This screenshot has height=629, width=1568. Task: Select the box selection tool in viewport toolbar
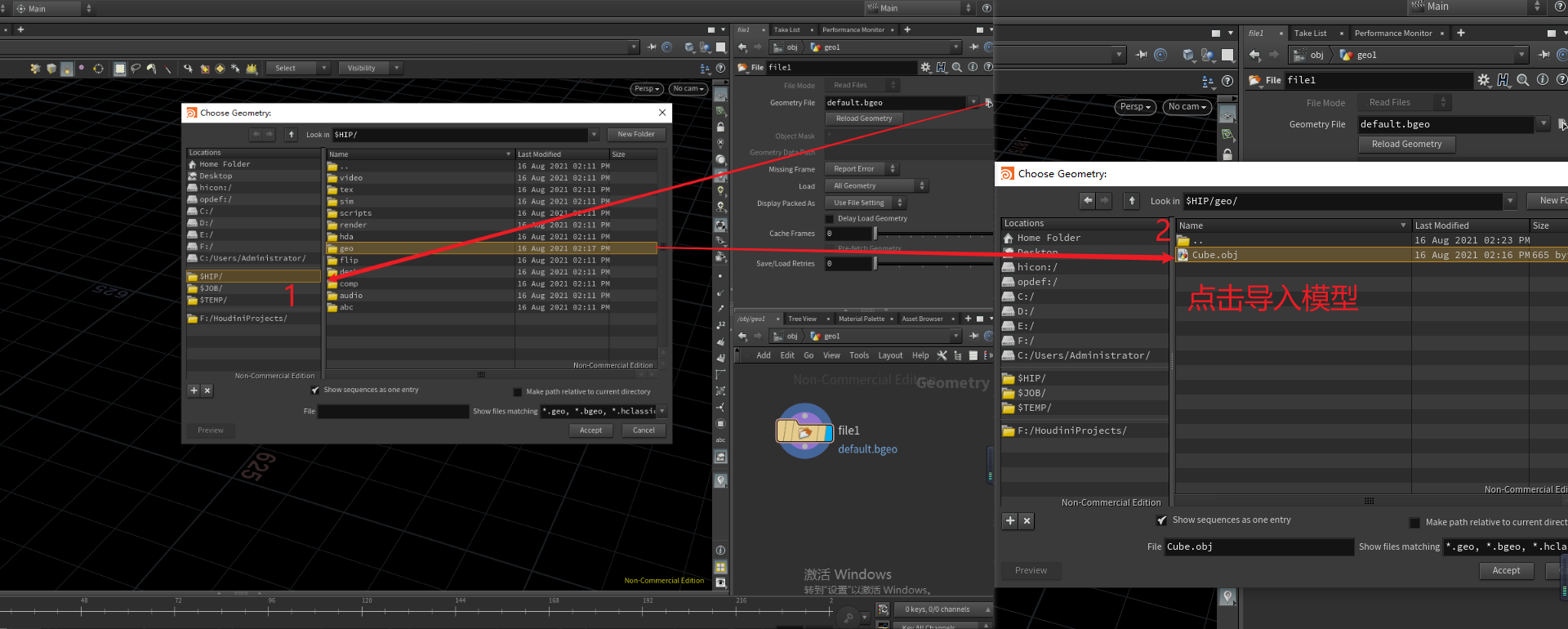120,69
